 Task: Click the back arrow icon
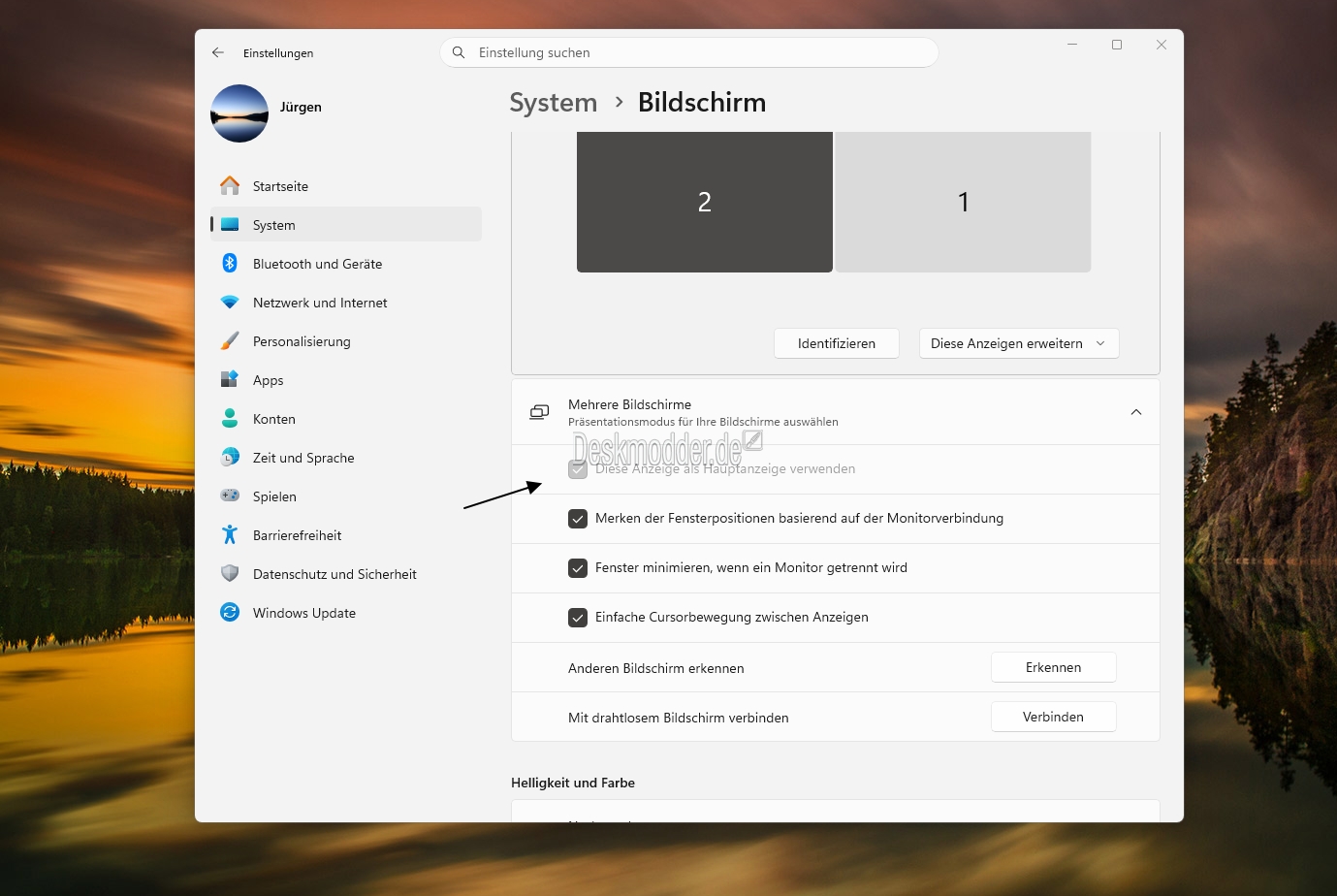coord(218,52)
